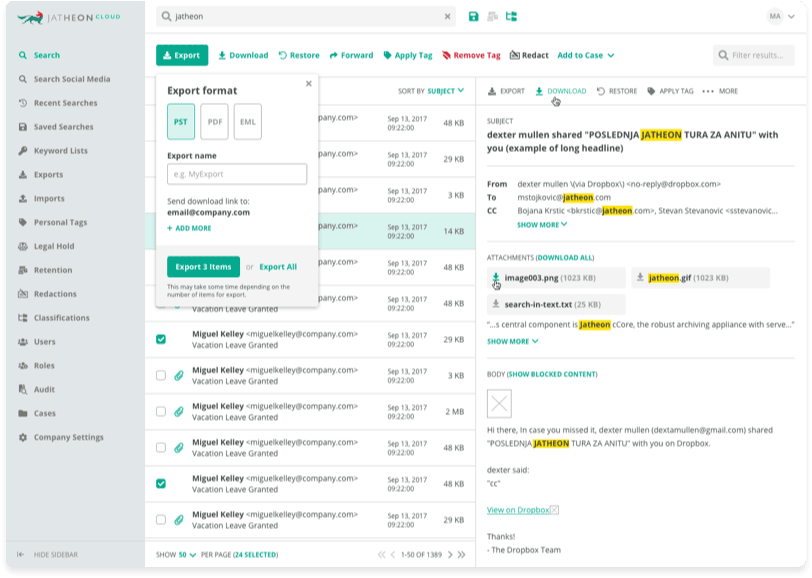Click the Filter results input
Viewport: 812px width, 578px height.
click(753, 55)
